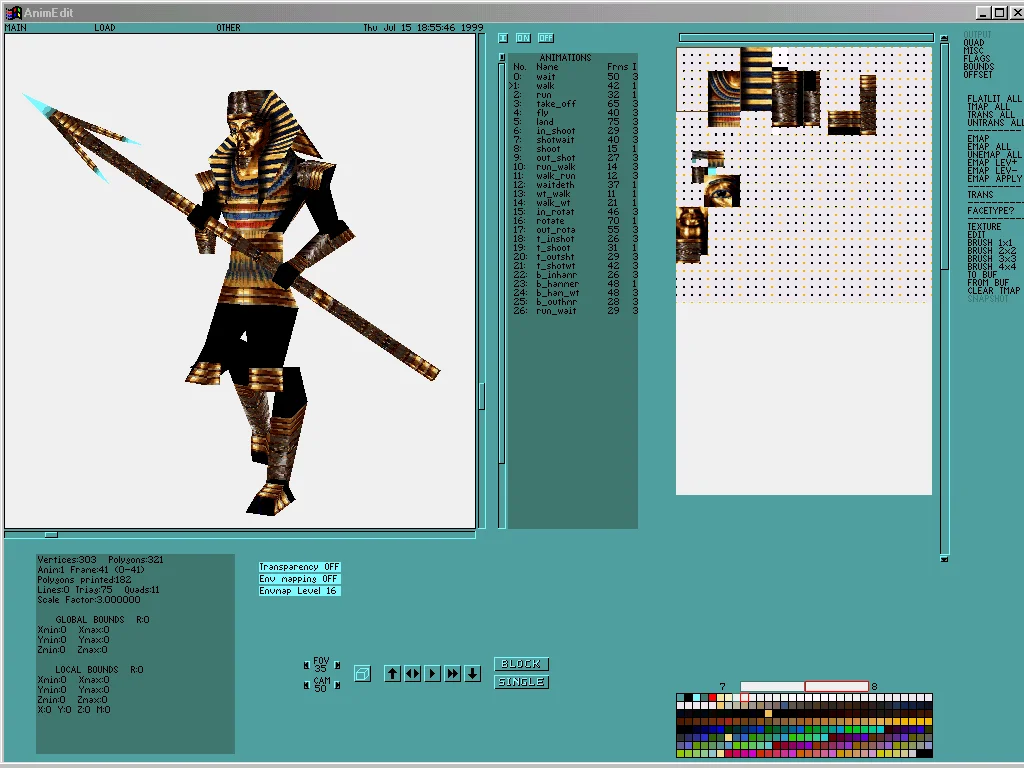Select the 'wait' animation row
Image resolution: width=1024 pixels, height=768 pixels.
[x=575, y=76]
